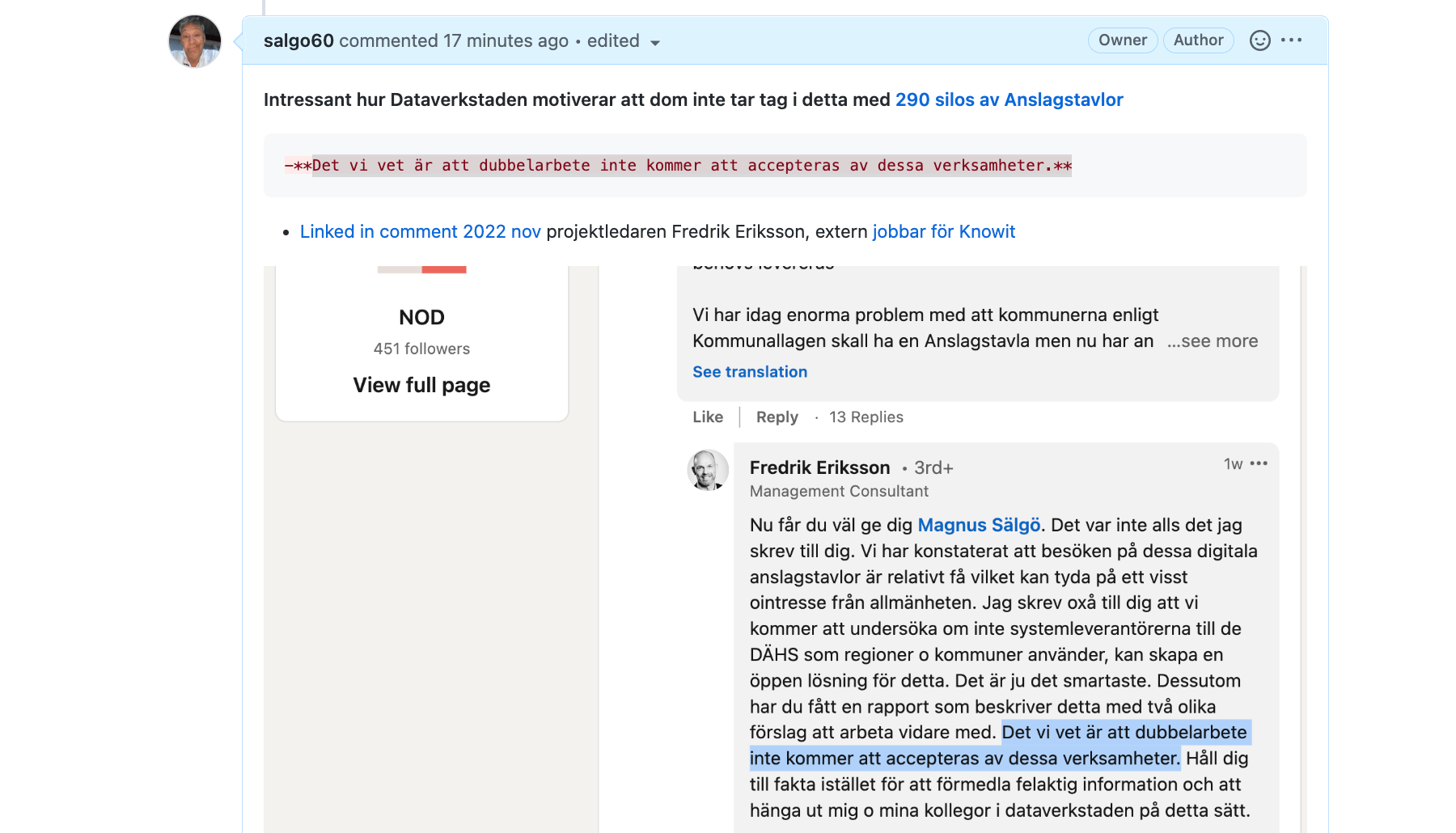This screenshot has height=833, width=1456.
Task: Expand the edited history dropdown arrow
Action: pyautogui.click(x=655, y=43)
